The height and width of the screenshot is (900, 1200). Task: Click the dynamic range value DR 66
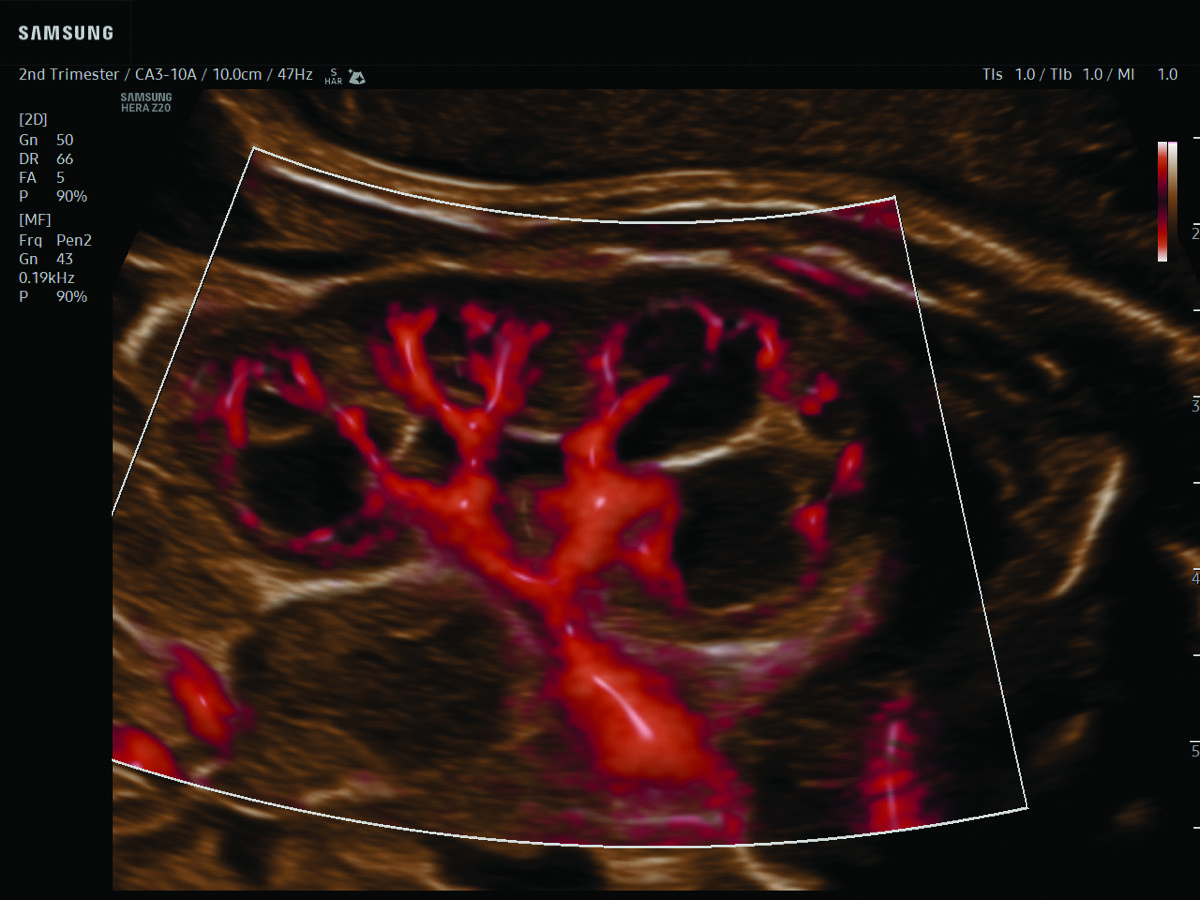(46, 159)
